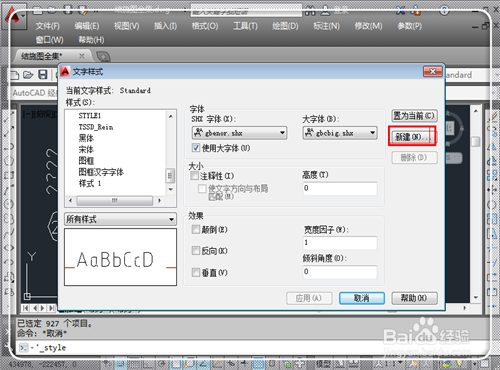Open the 标注(N) menu
The height and width of the screenshot is (370, 500).
point(326,26)
